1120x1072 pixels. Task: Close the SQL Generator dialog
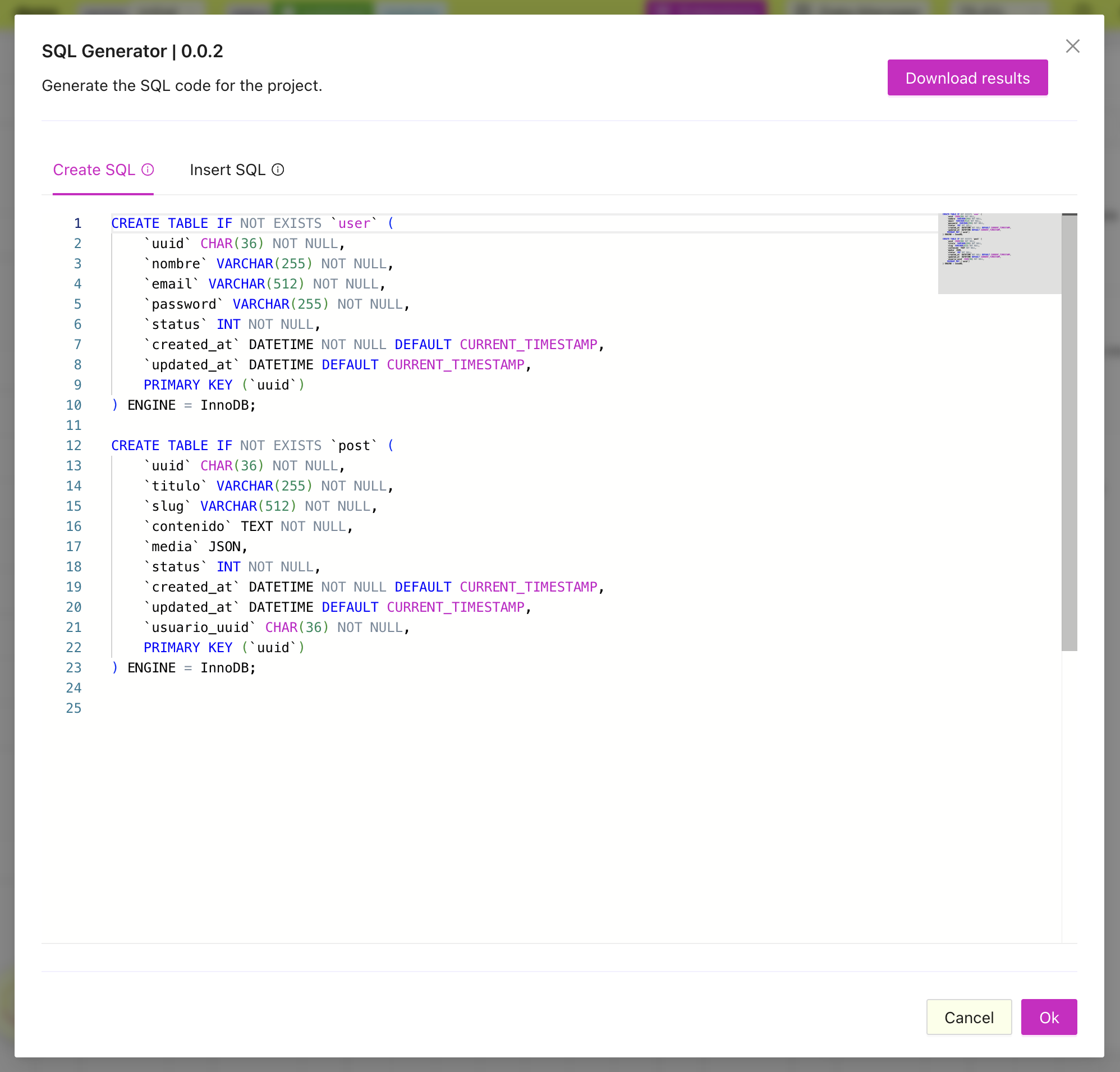pyautogui.click(x=1073, y=46)
